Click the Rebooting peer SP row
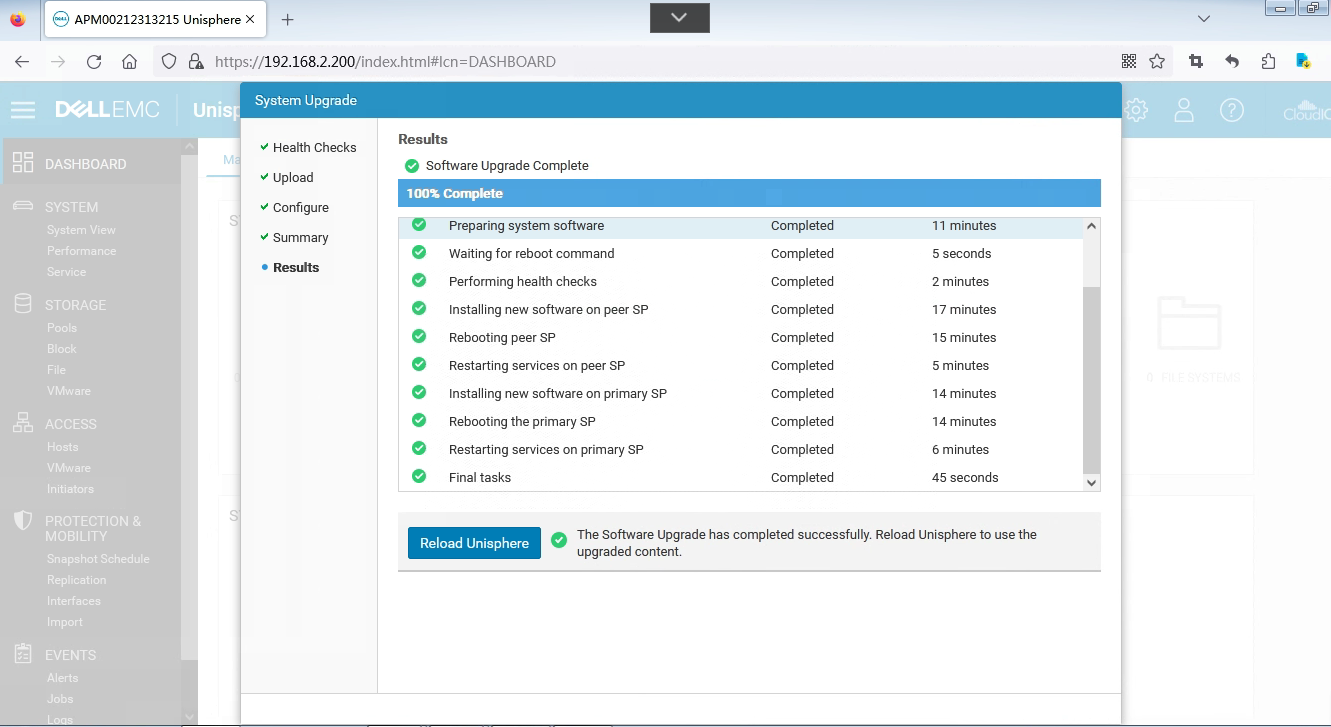Image resolution: width=1331 pixels, height=727 pixels. coord(740,337)
